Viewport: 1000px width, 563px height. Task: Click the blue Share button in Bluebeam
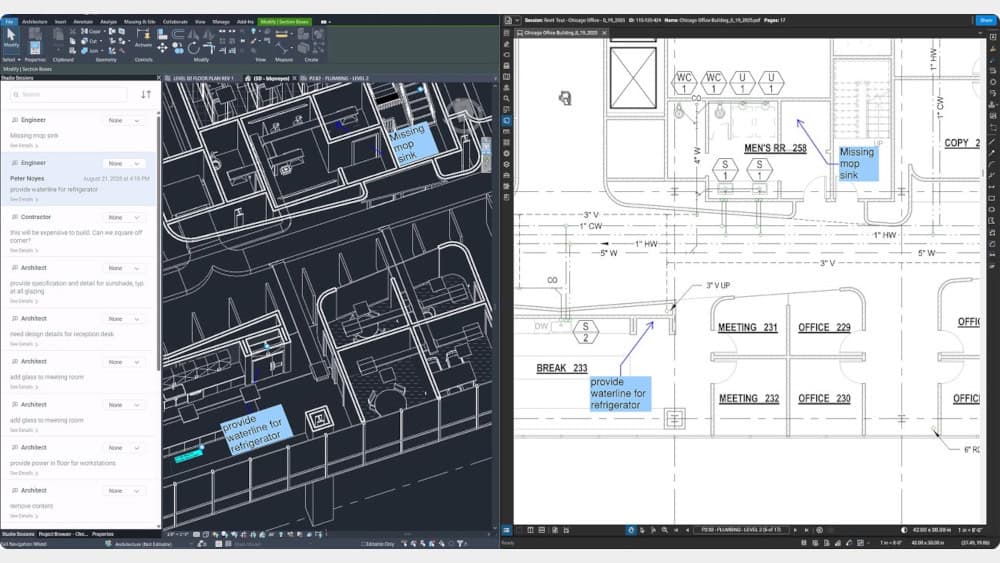[x=985, y=20]
